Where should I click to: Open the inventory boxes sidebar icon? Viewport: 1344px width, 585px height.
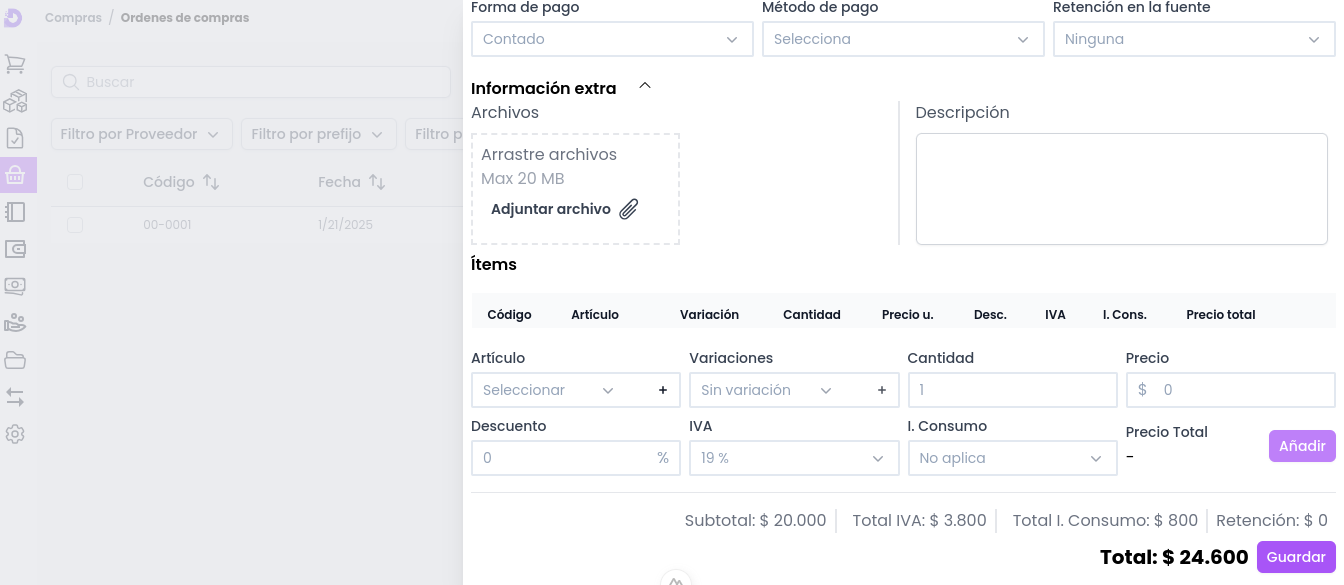coord(15,101)
